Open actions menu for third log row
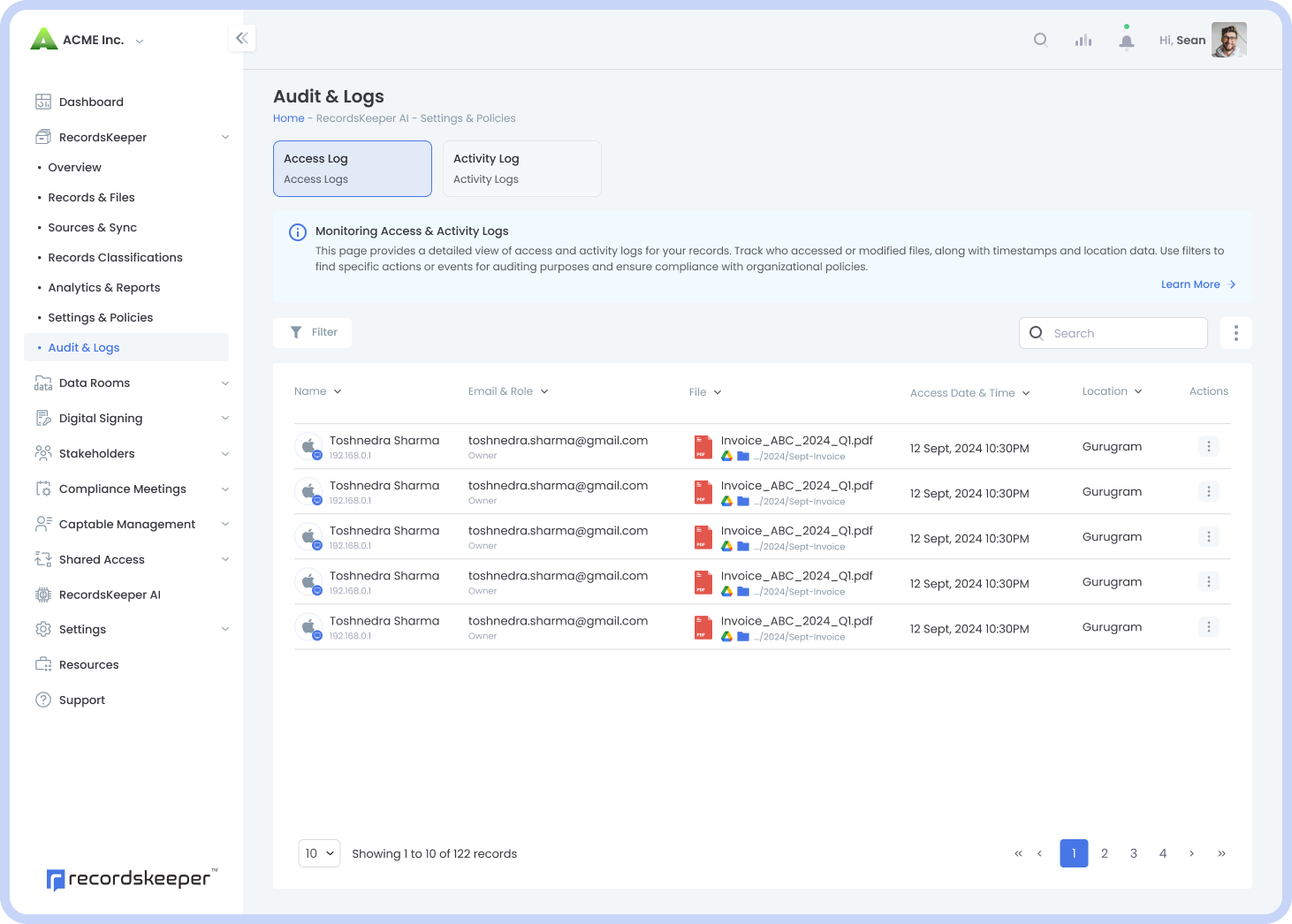1292x924 pixels. 1209,536
